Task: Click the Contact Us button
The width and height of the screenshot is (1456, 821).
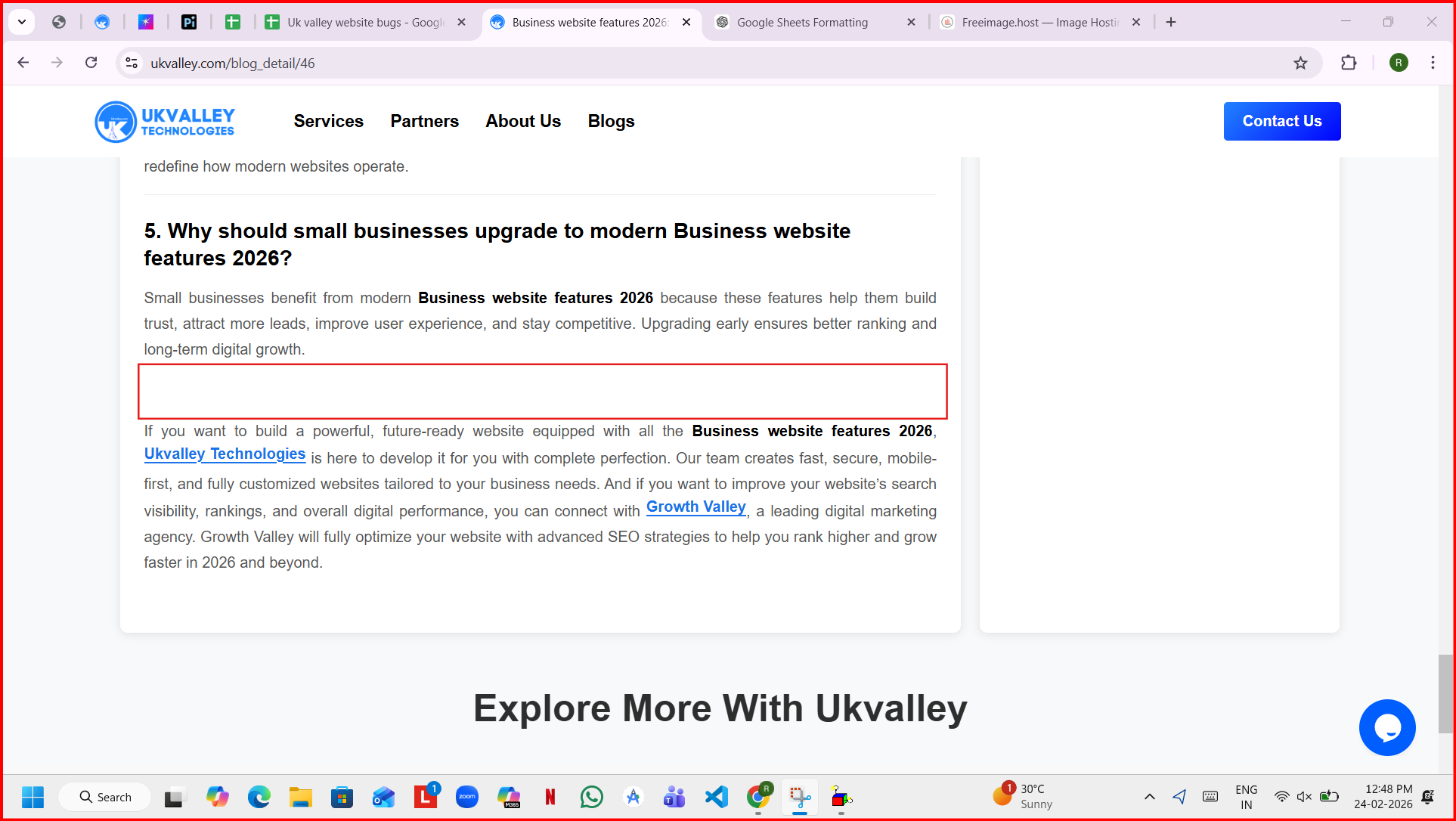Action: point(1281,122)
